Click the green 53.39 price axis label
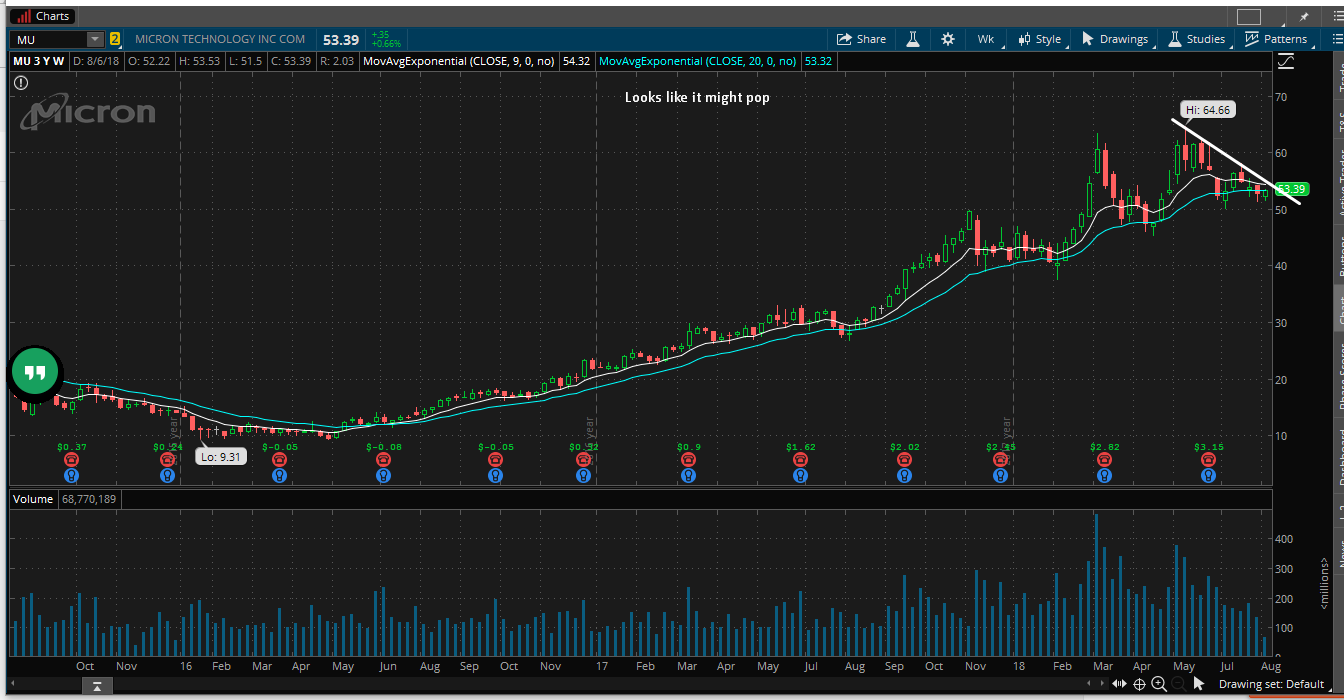This screenshot has height=700, width=1344. click(1291, 189)
